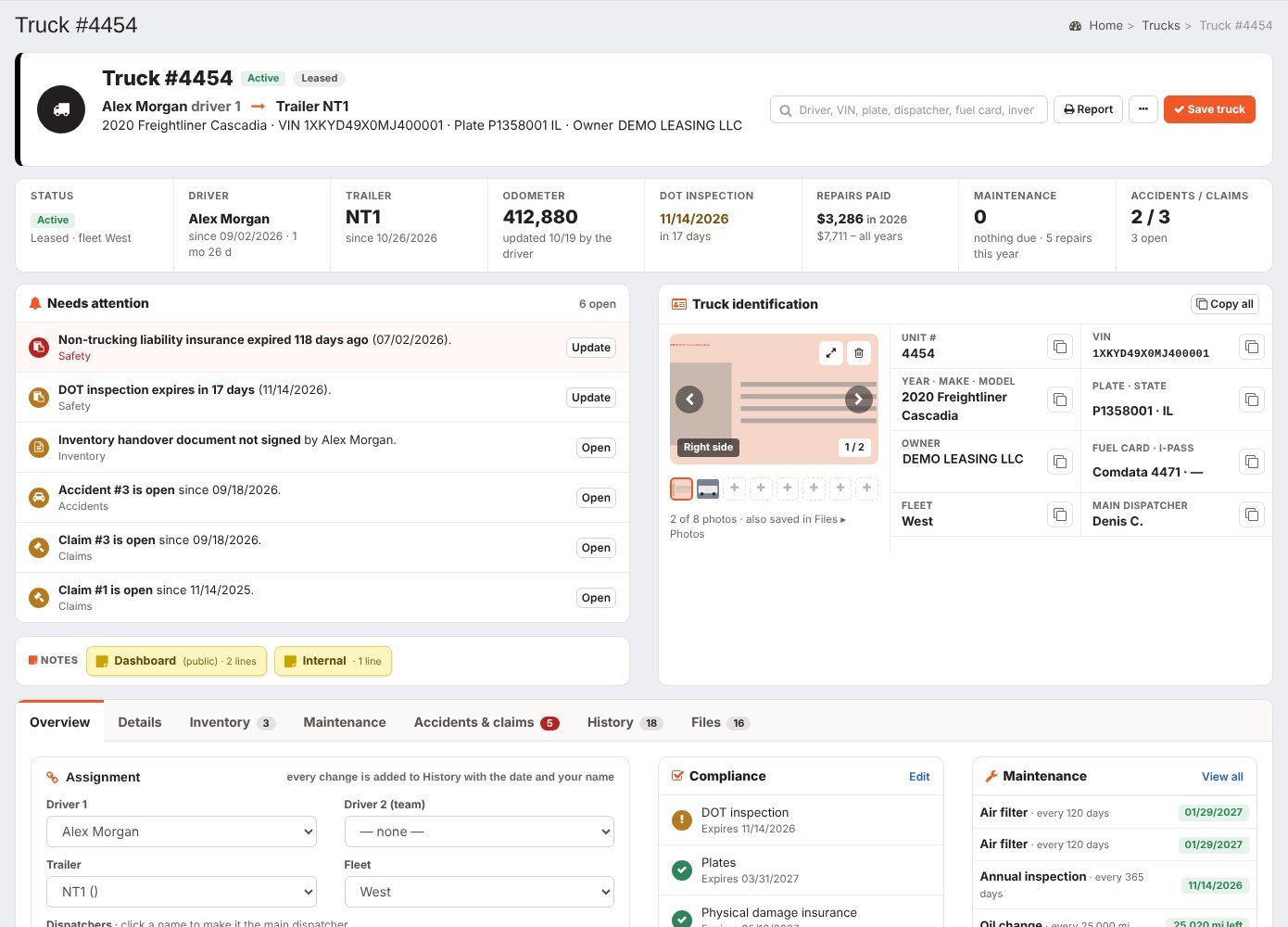Click the round truck avatar icon
Viewport: 1288px width, 927px height.
click(x=61, y=109)
